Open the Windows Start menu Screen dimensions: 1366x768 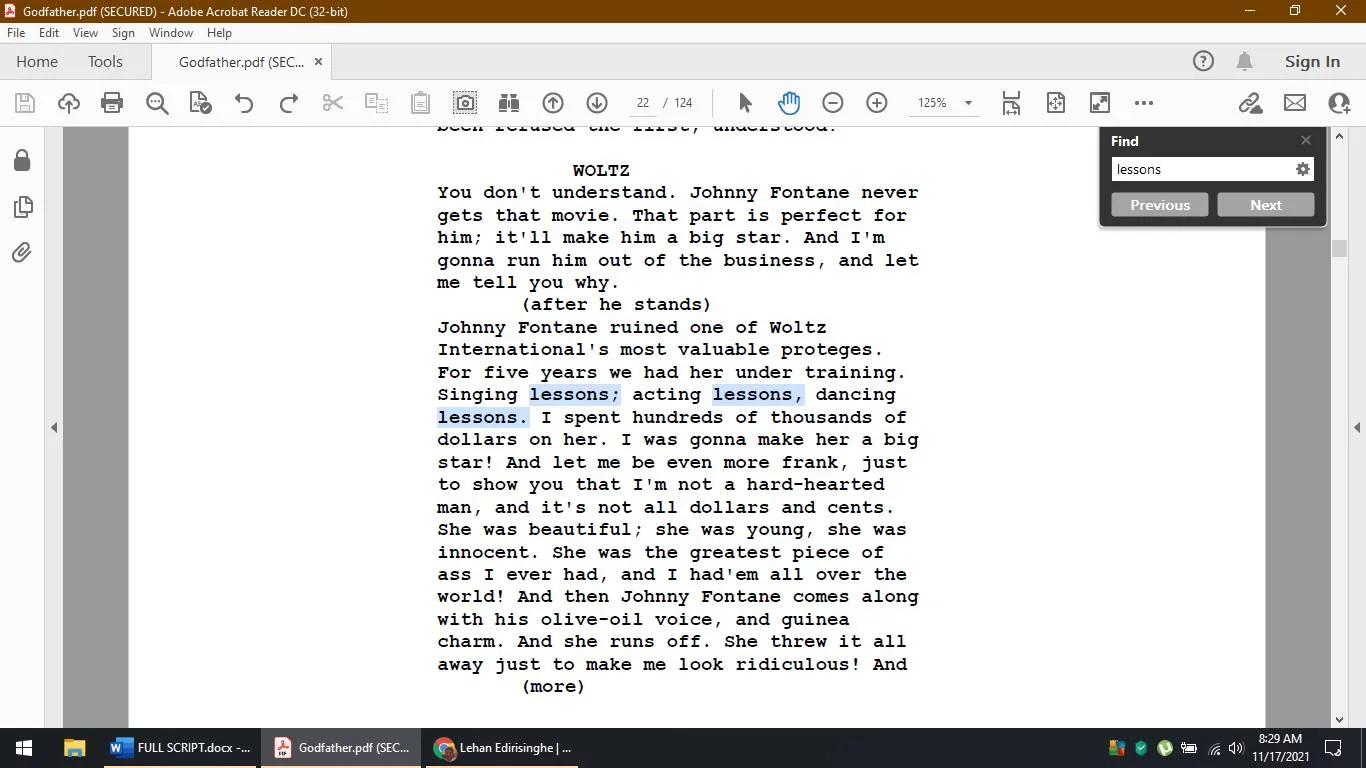point(24,748)
